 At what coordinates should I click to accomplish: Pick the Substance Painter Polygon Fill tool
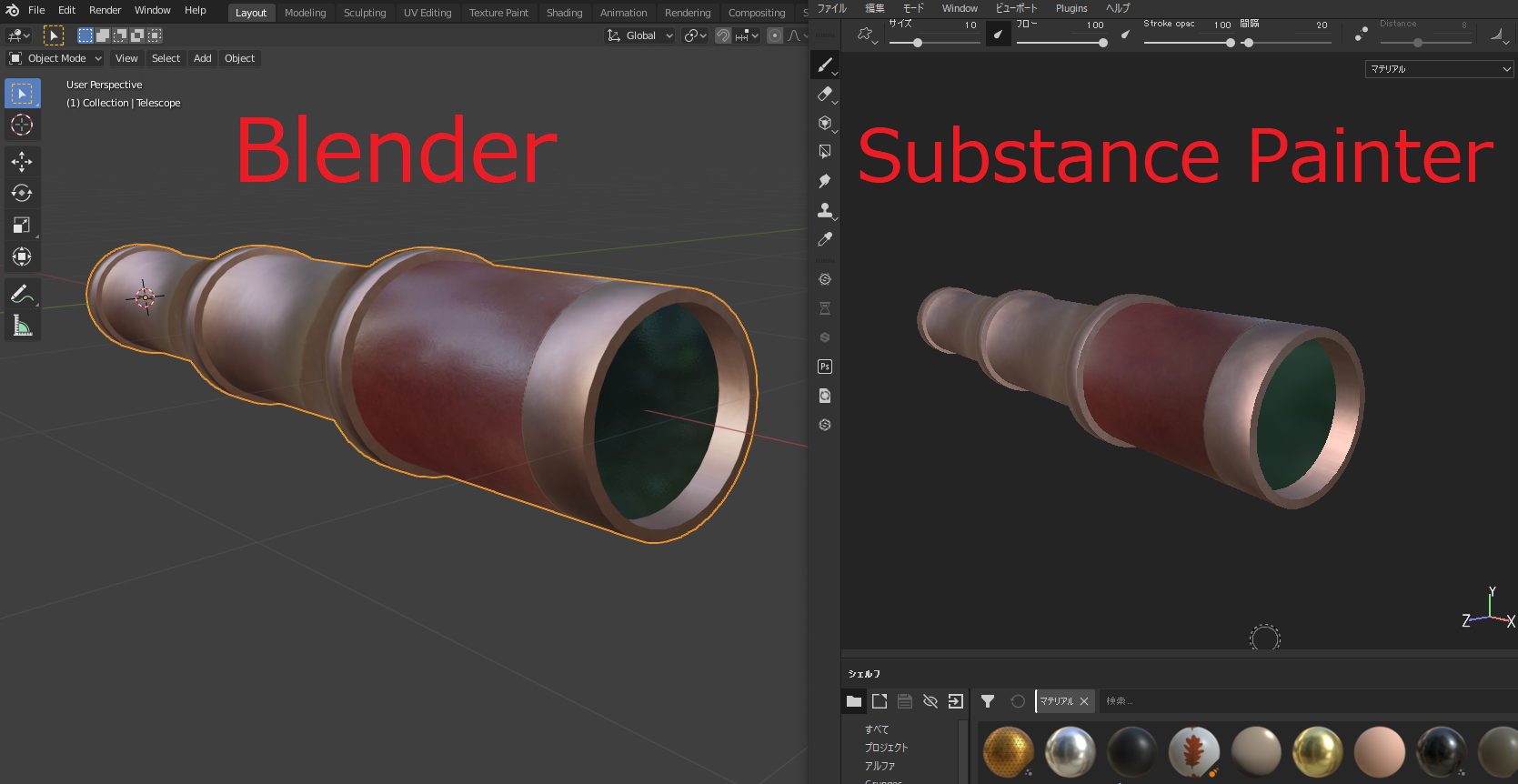[x=825, y=152]
